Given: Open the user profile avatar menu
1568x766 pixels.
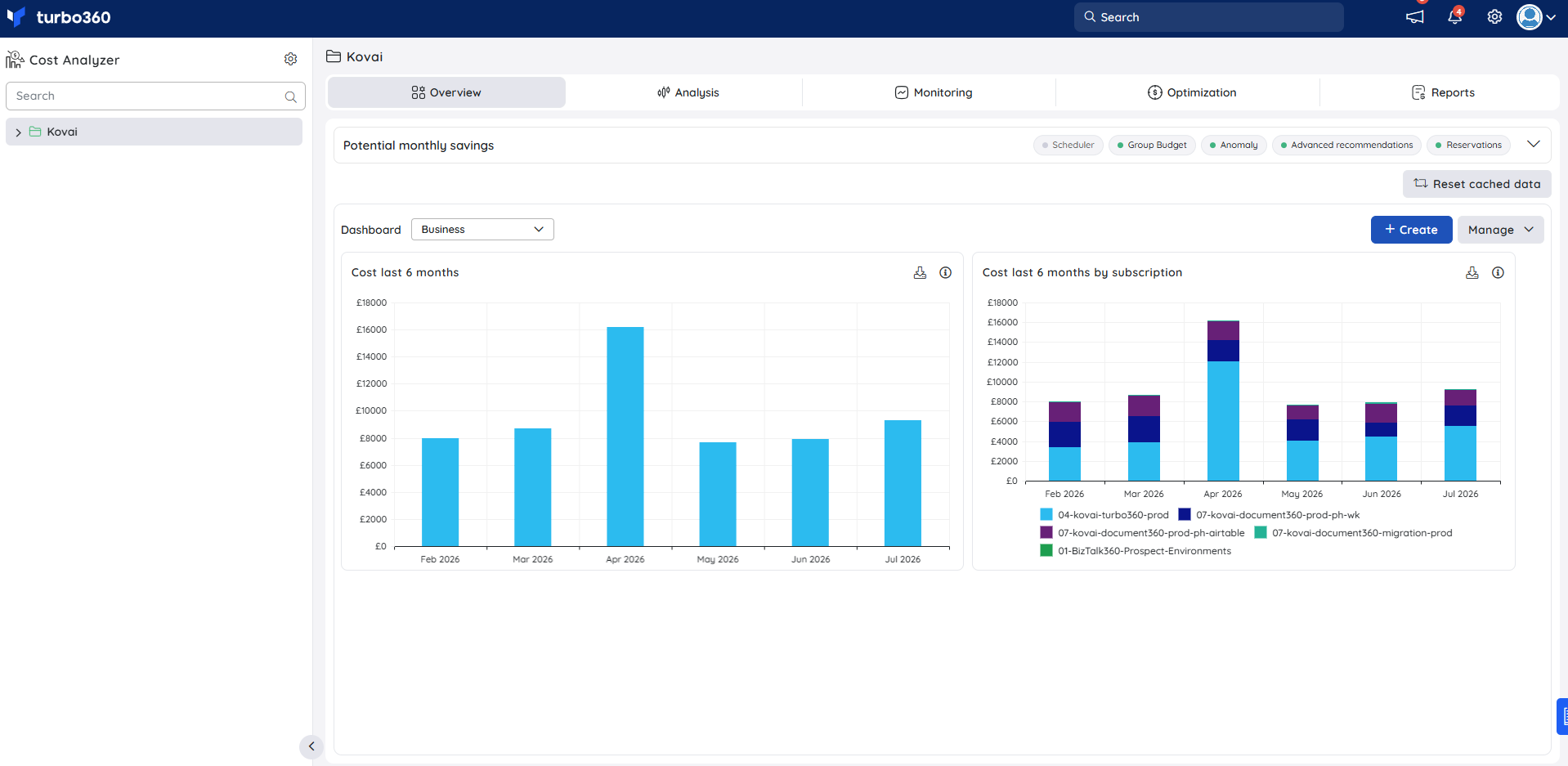Looking at the screenshot, I should coord(1535,17).
